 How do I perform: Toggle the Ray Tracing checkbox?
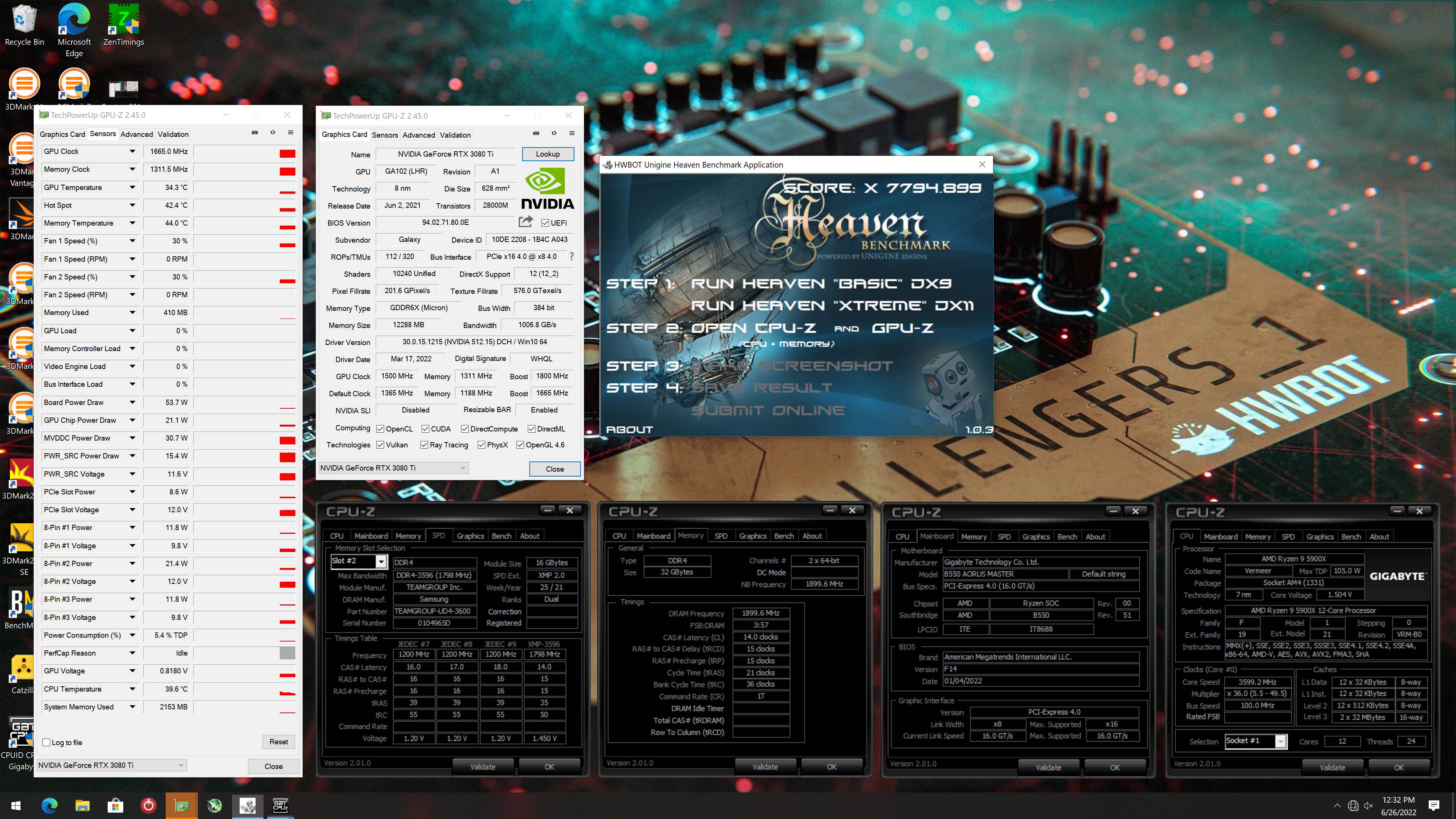point(424,445)
